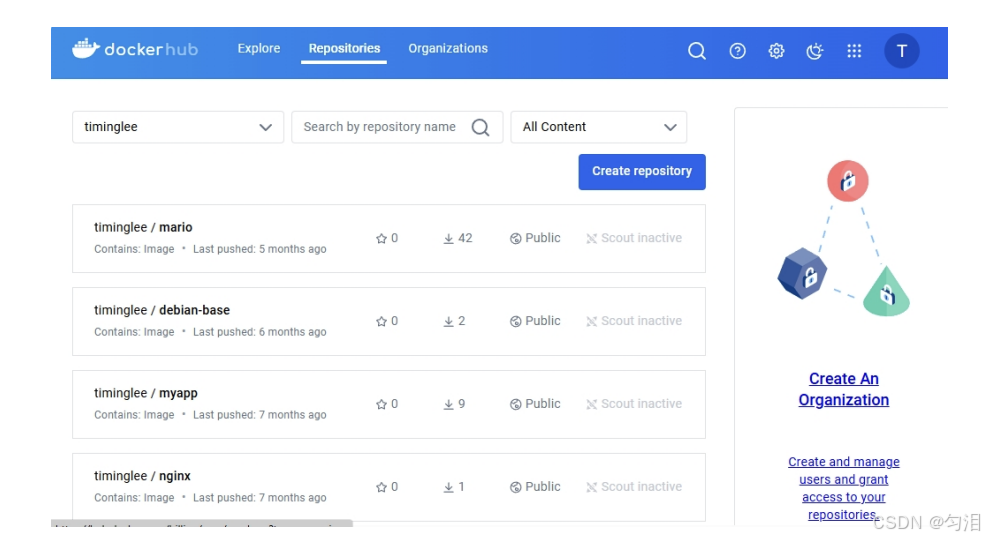
Task: Click the download icon for mario
Action: pos(449,239)
